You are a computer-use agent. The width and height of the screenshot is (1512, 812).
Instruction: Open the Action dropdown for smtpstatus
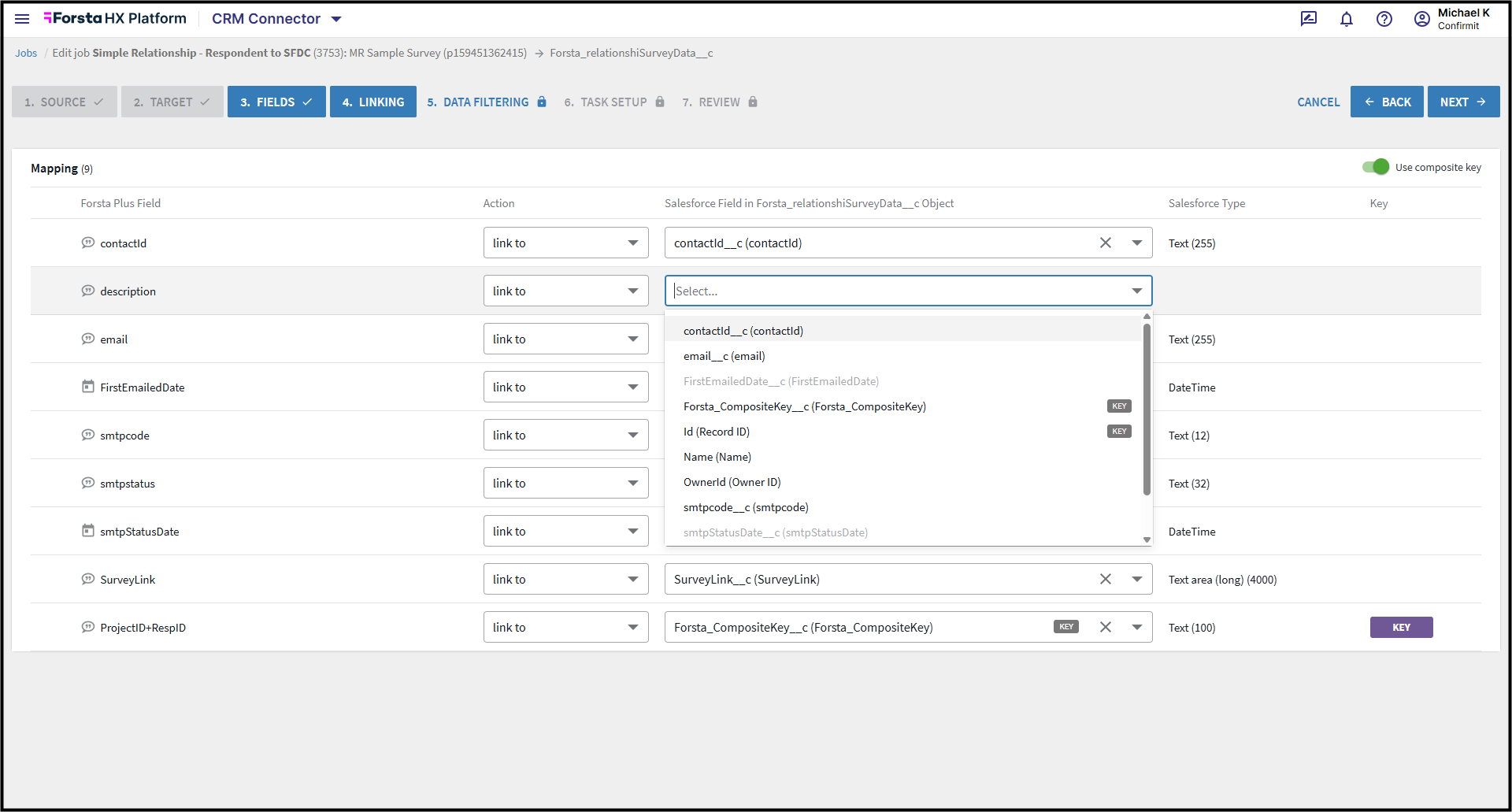tap(566, 483)
